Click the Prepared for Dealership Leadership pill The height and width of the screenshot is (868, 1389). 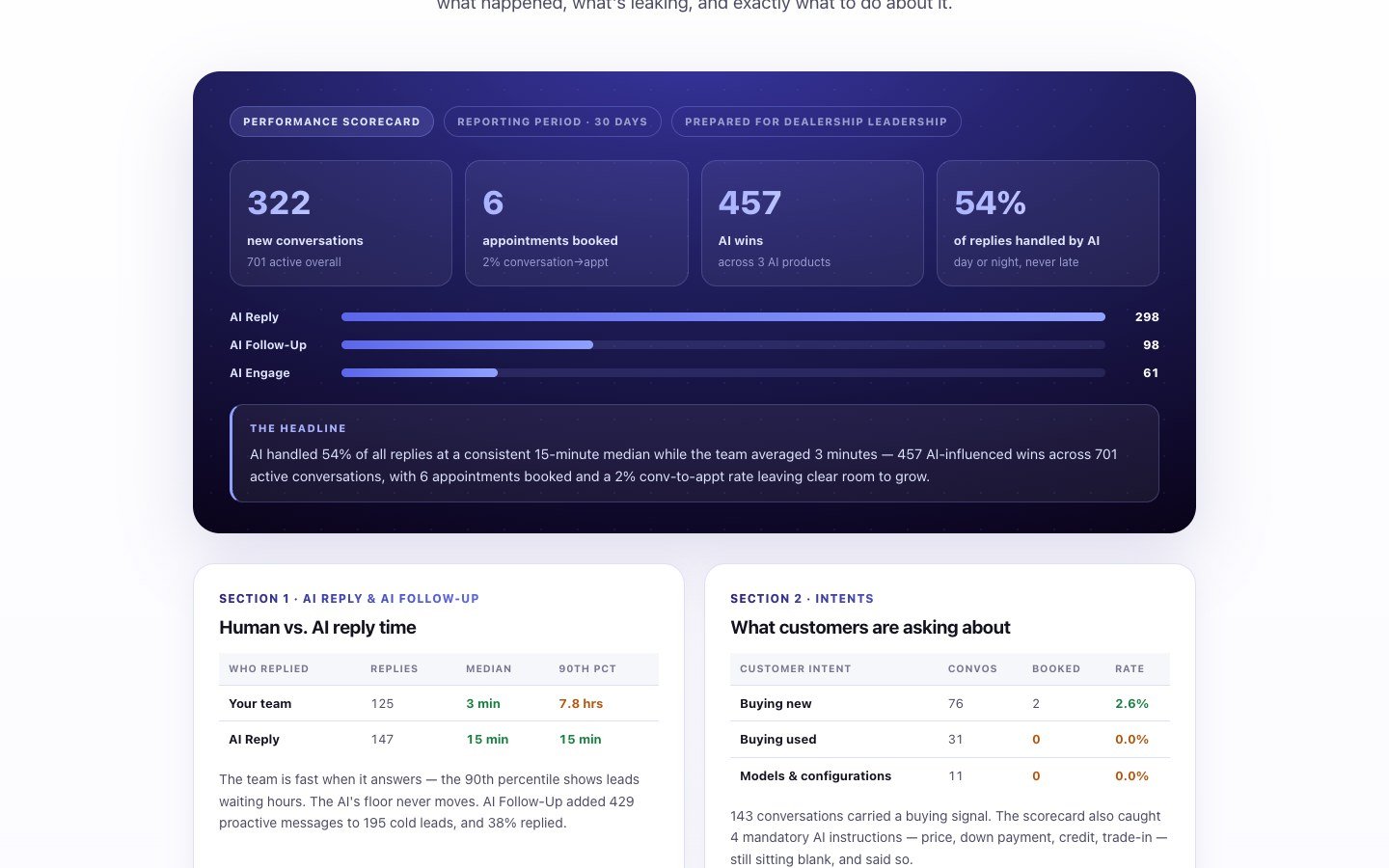(816, 122)
